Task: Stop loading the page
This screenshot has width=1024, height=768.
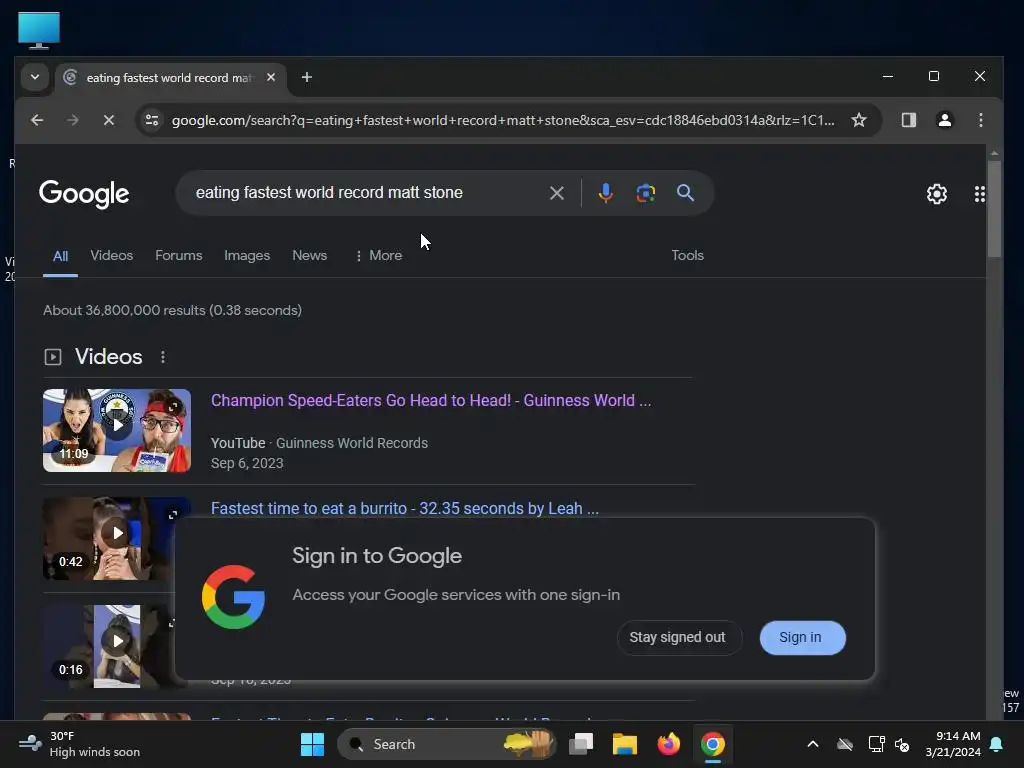Action: point(109,120)
